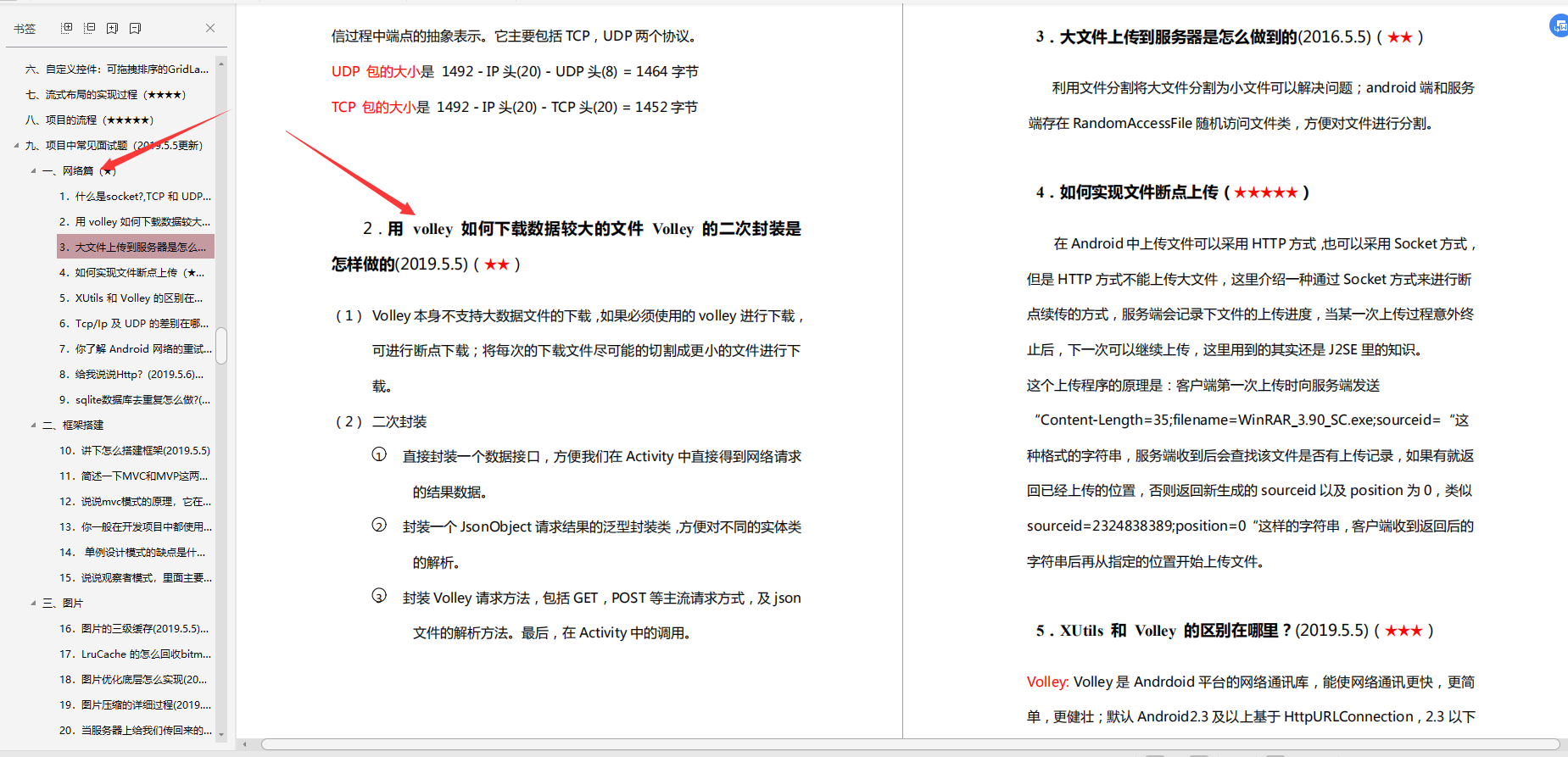
Task: Click the 书签 panel title
Action: click(25, 28)
